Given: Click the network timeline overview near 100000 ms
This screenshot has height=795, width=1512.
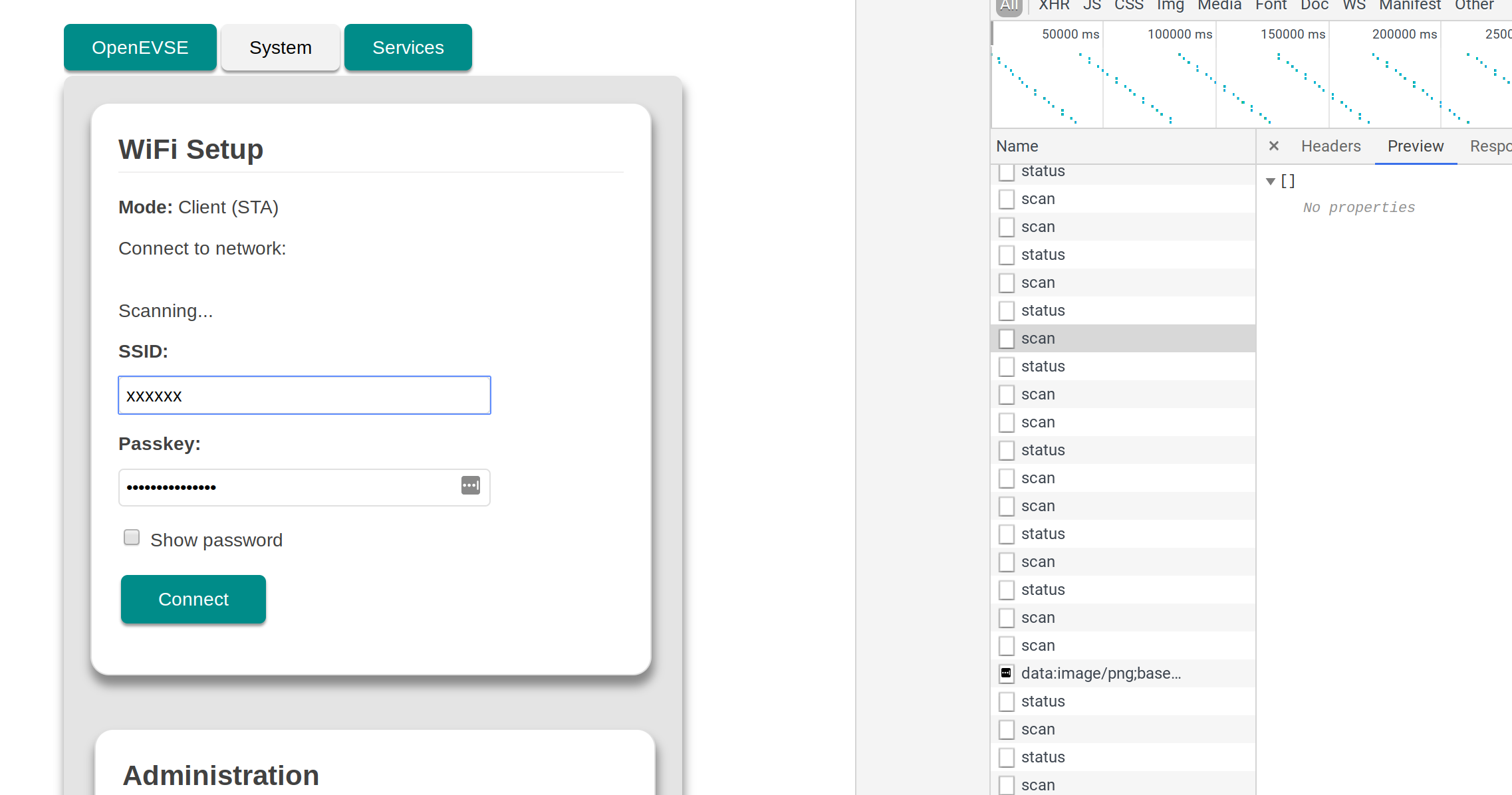Looking at the screenshot, I should click(x=1178, y=73).
